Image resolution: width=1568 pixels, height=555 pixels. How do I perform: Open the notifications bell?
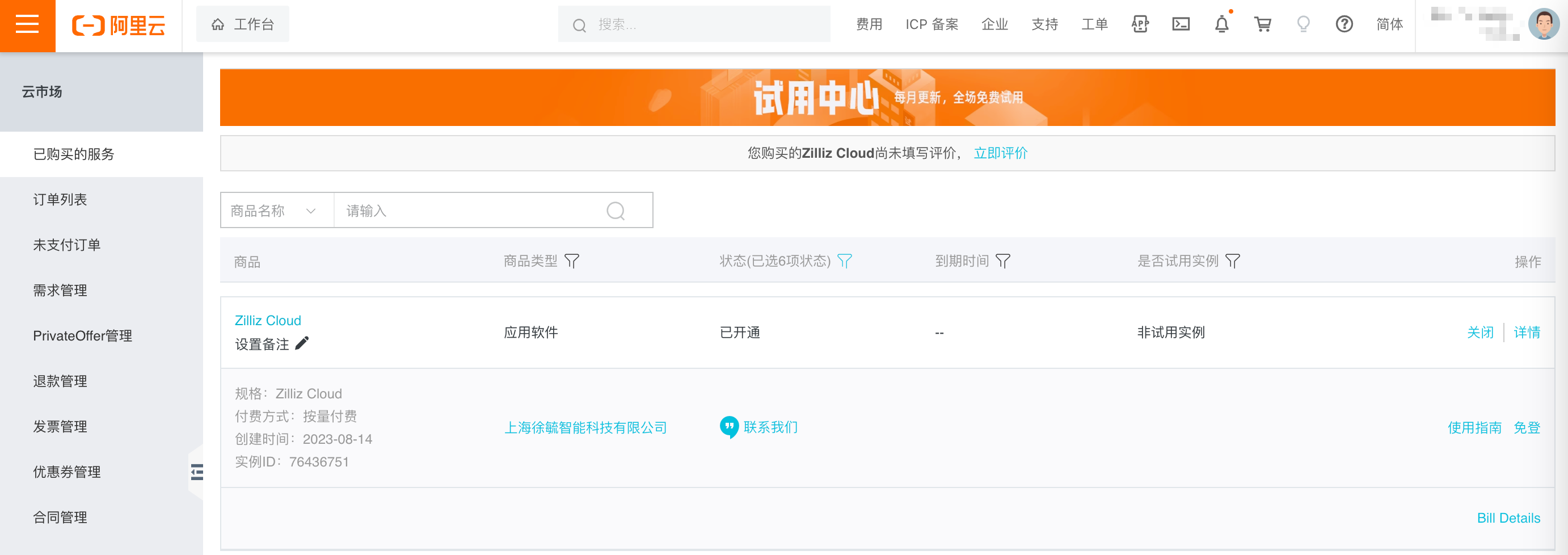(x=1221, y=24)
